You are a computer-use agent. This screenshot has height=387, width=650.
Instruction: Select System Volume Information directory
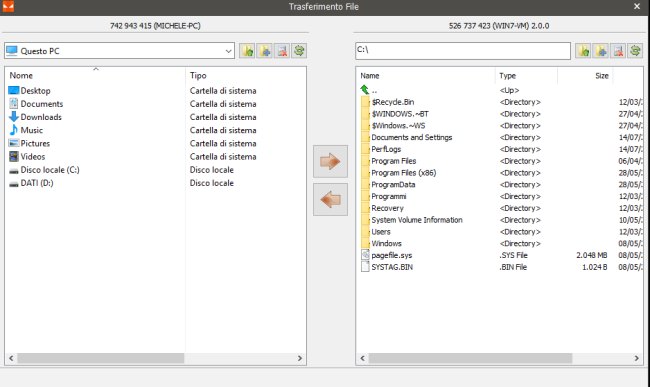click(417, 220)
